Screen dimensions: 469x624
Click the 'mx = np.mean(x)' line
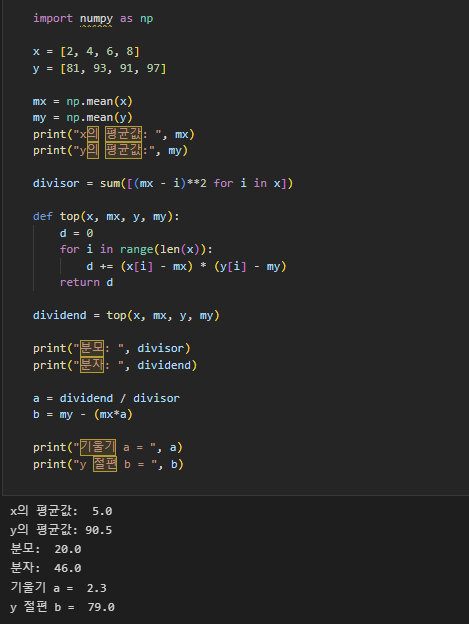[83, 101]
